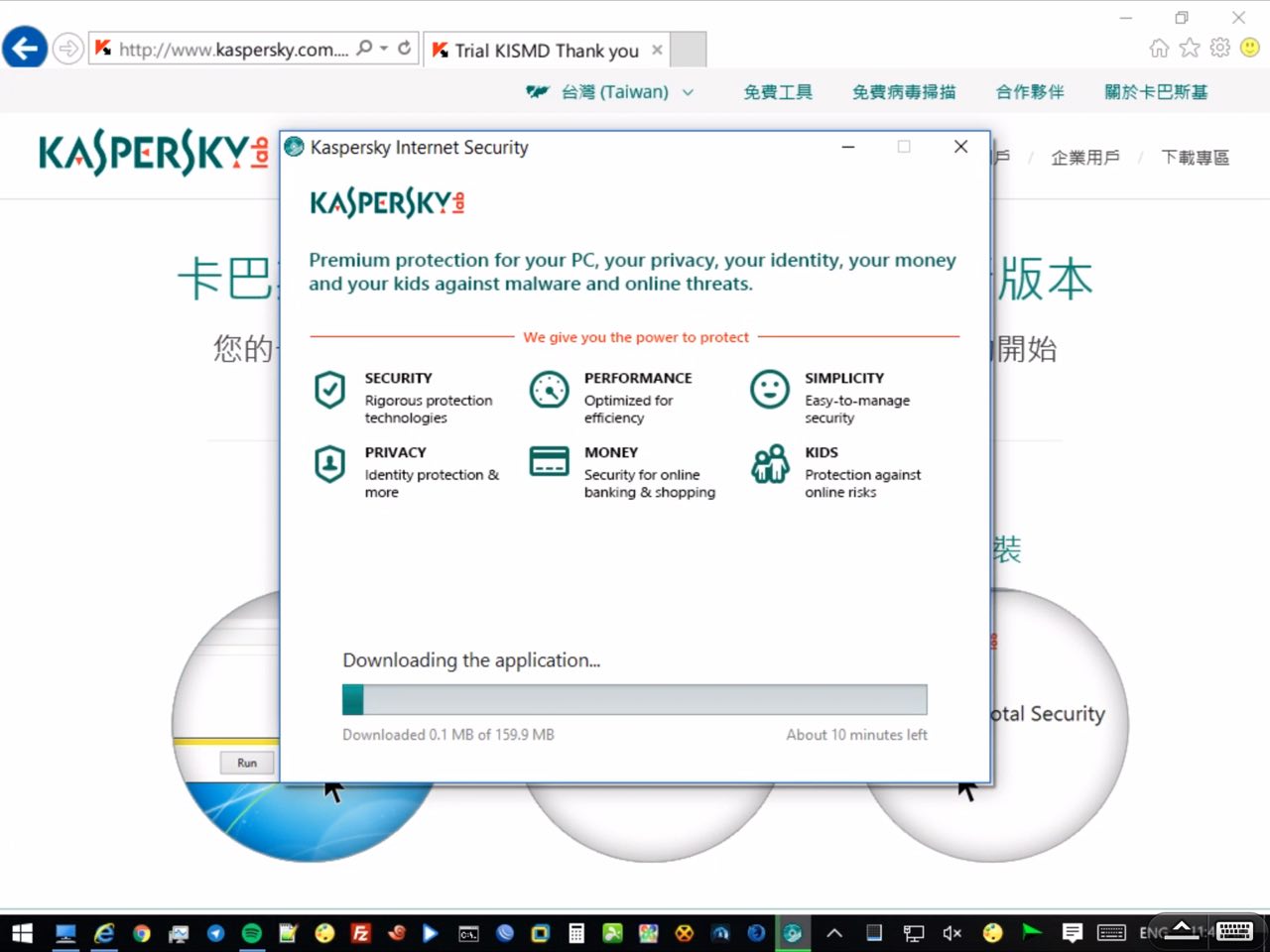
Task: Open the 免費病毒掃描 menu item
Action: click(x=904, y=92)
